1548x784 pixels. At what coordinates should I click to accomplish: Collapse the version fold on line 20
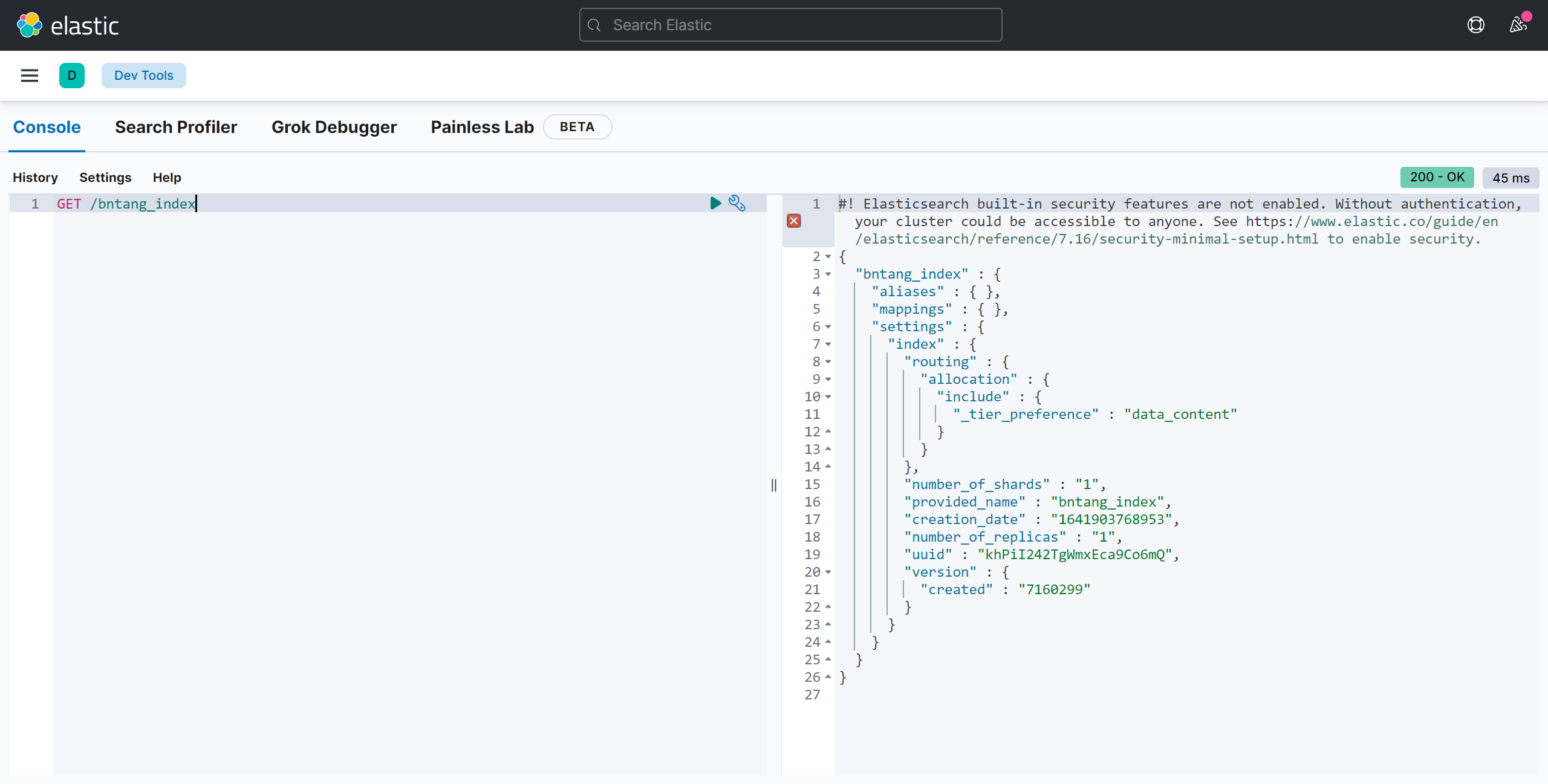point(828,572)
